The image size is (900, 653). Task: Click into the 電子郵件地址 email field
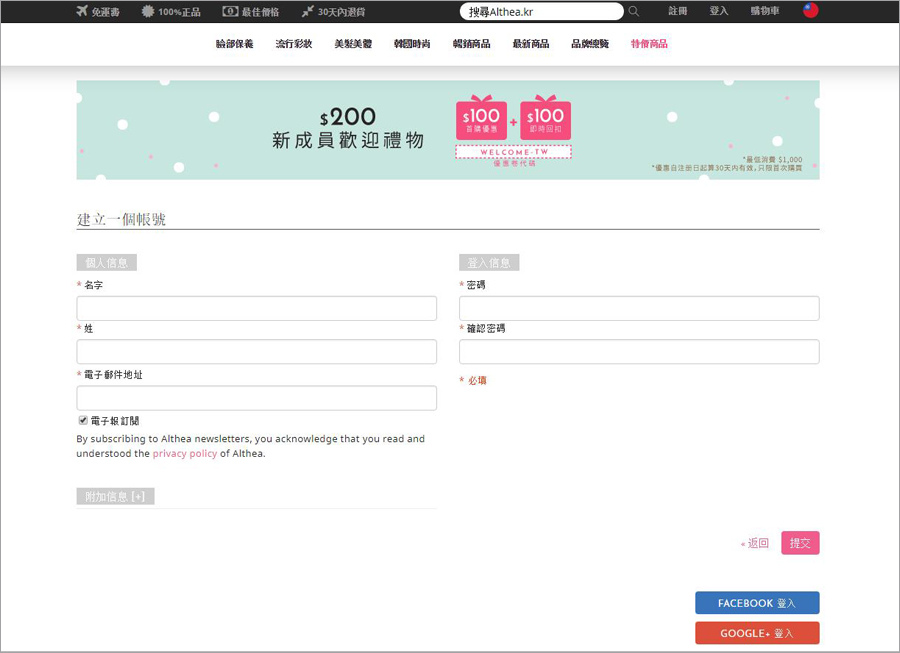tap(257, 398)
